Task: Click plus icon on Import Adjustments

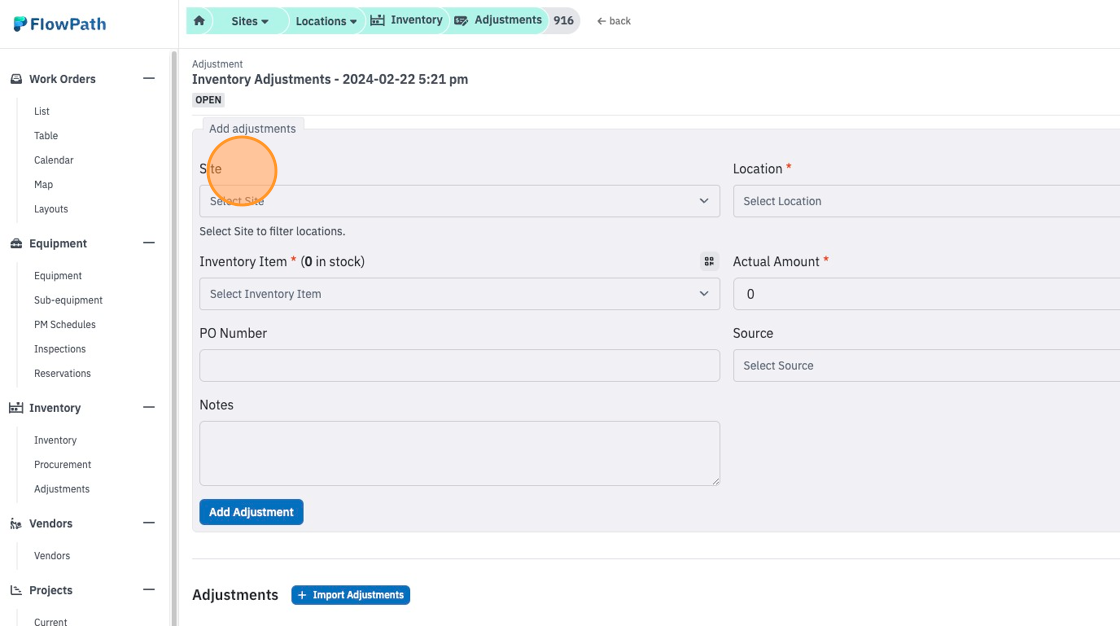Action: 302,595
